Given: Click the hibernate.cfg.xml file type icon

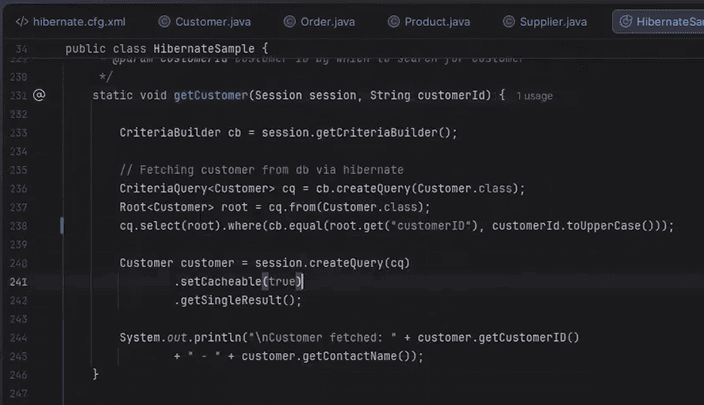Looking at the screenshot, I should [x=20, y=21].
